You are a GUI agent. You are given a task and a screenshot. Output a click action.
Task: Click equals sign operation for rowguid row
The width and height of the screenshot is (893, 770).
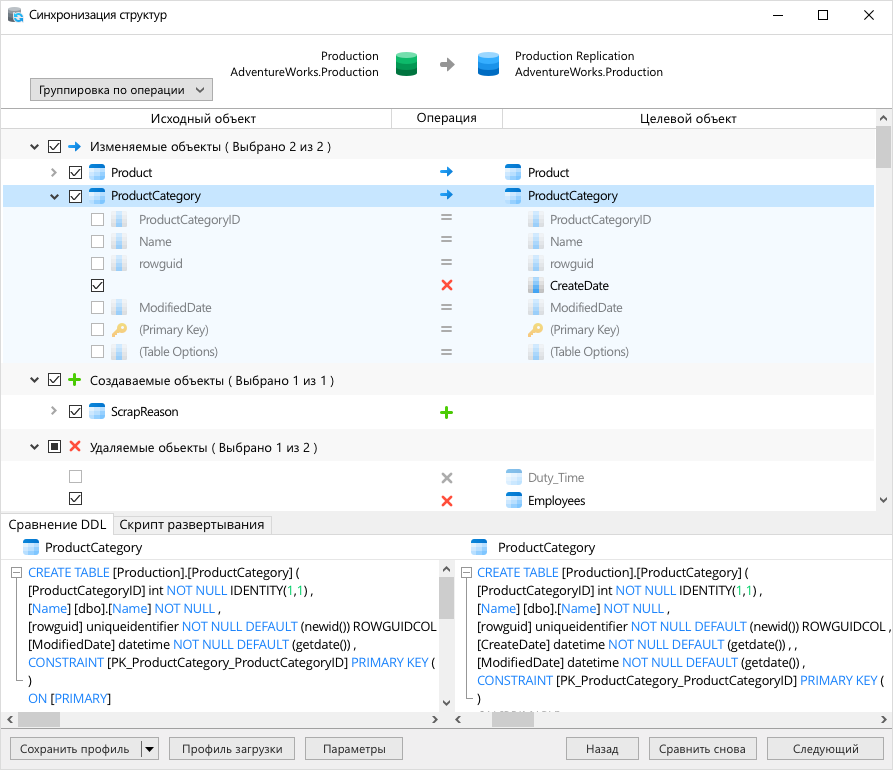446,262
